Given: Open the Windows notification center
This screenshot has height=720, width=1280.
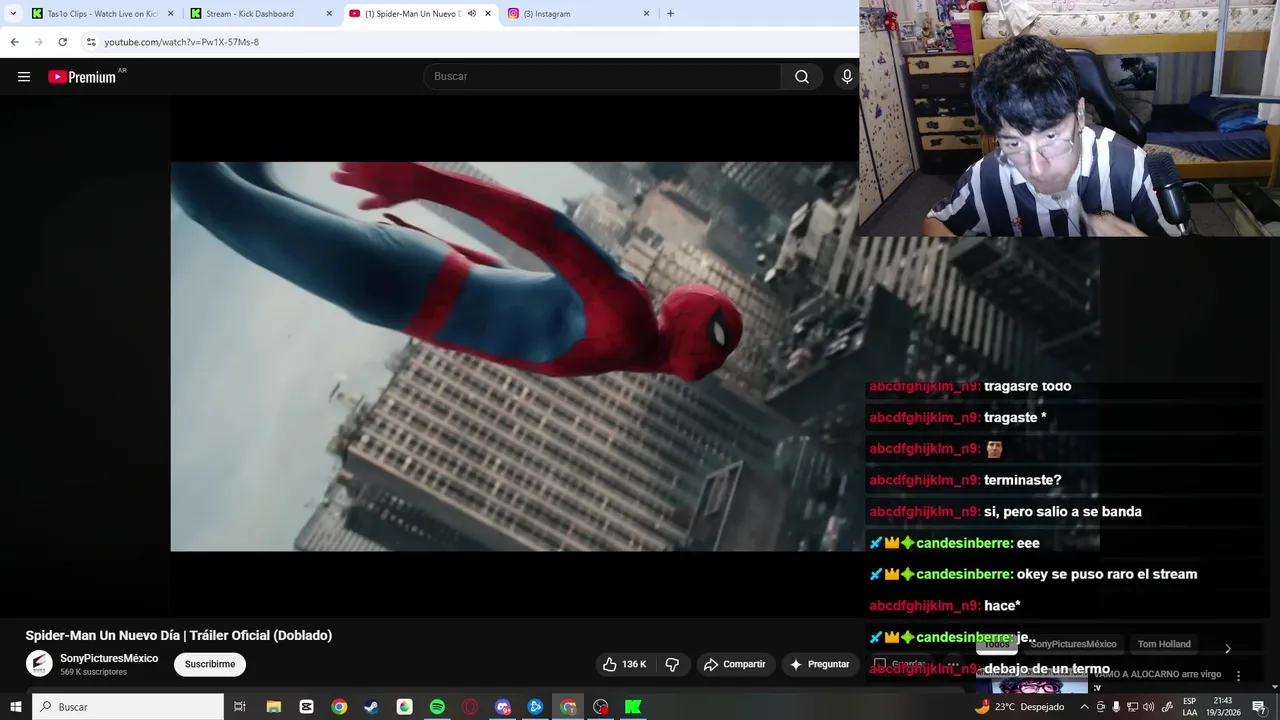Looking at the screenshot, I should [x=1259, y=707].
